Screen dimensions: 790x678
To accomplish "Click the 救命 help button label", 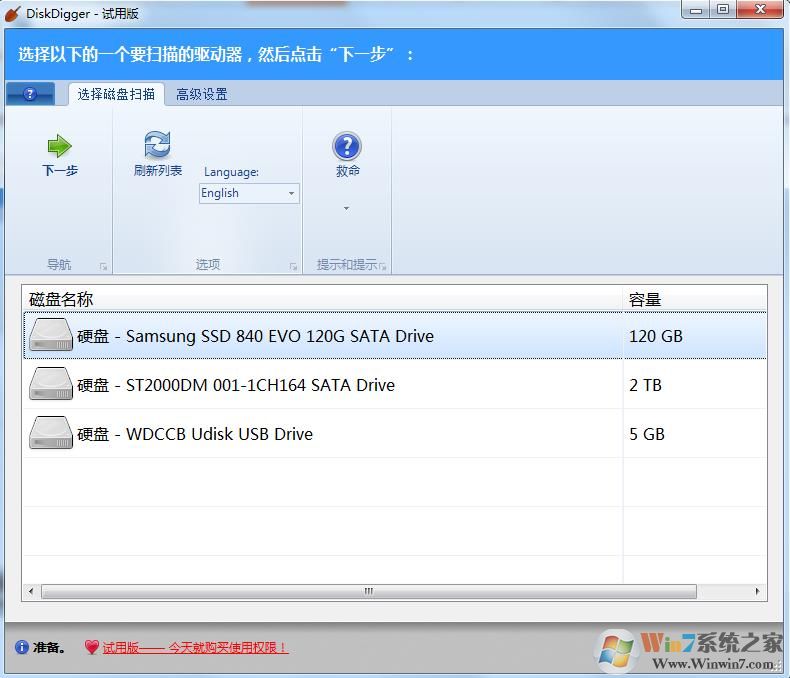I will click(x=348, y=171).
